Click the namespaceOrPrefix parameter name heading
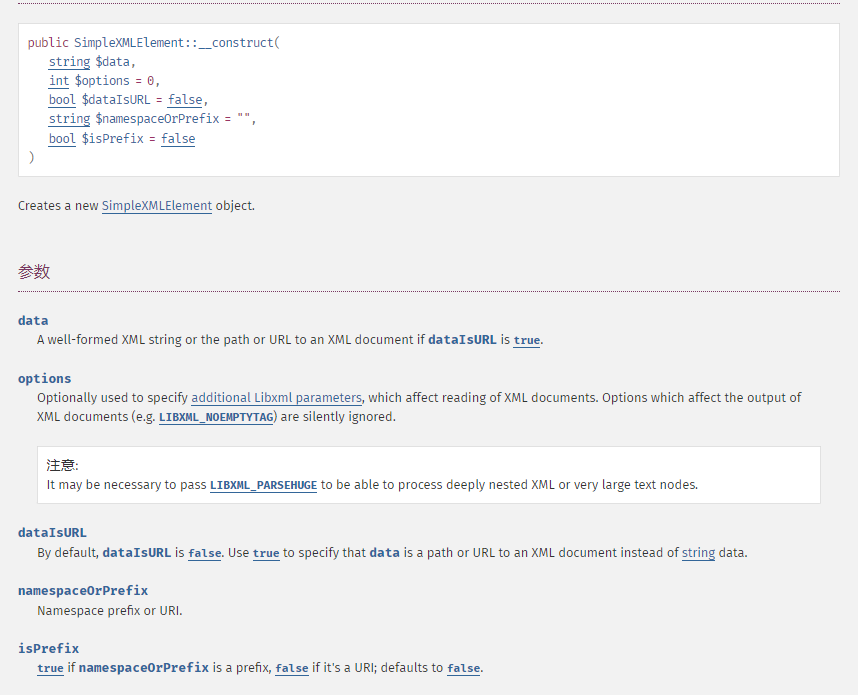This screenshot has height=695, width=858. click(x=83, y=590)
